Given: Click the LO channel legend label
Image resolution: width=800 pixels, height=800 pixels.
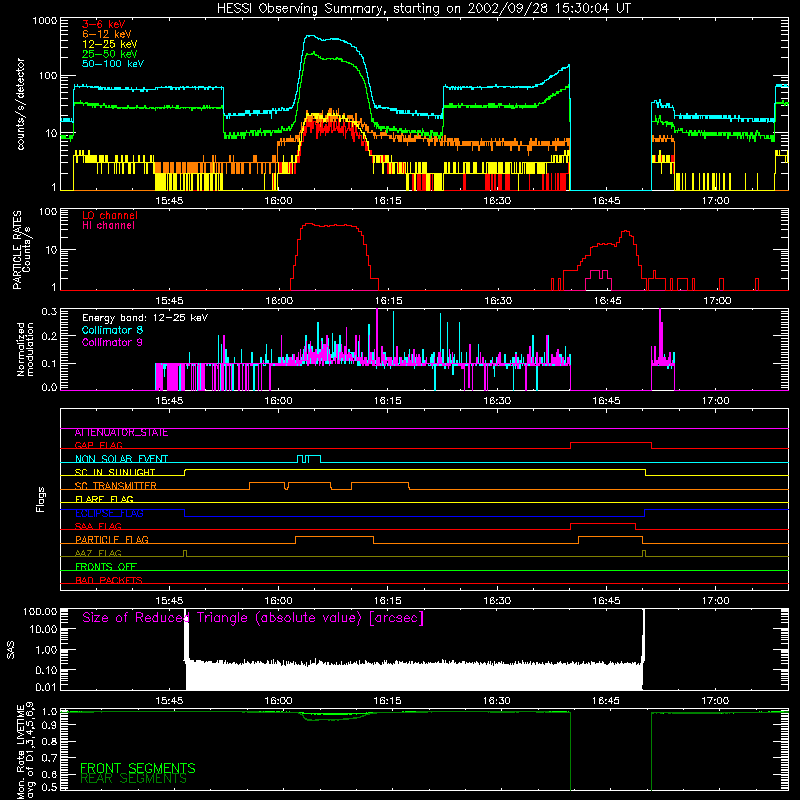Looking at the screenshot, I should [x=109, y=215].
